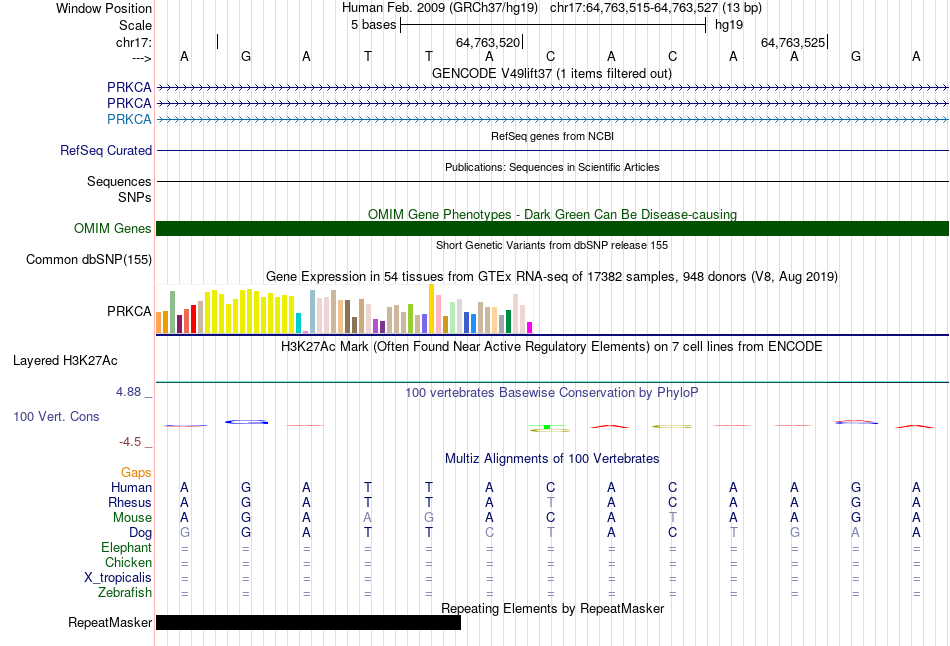The height and width of the screenshot is (646, 950).
Task: Click the cyan bar in the GTEx chart
Action: click(x=299, y=323)
